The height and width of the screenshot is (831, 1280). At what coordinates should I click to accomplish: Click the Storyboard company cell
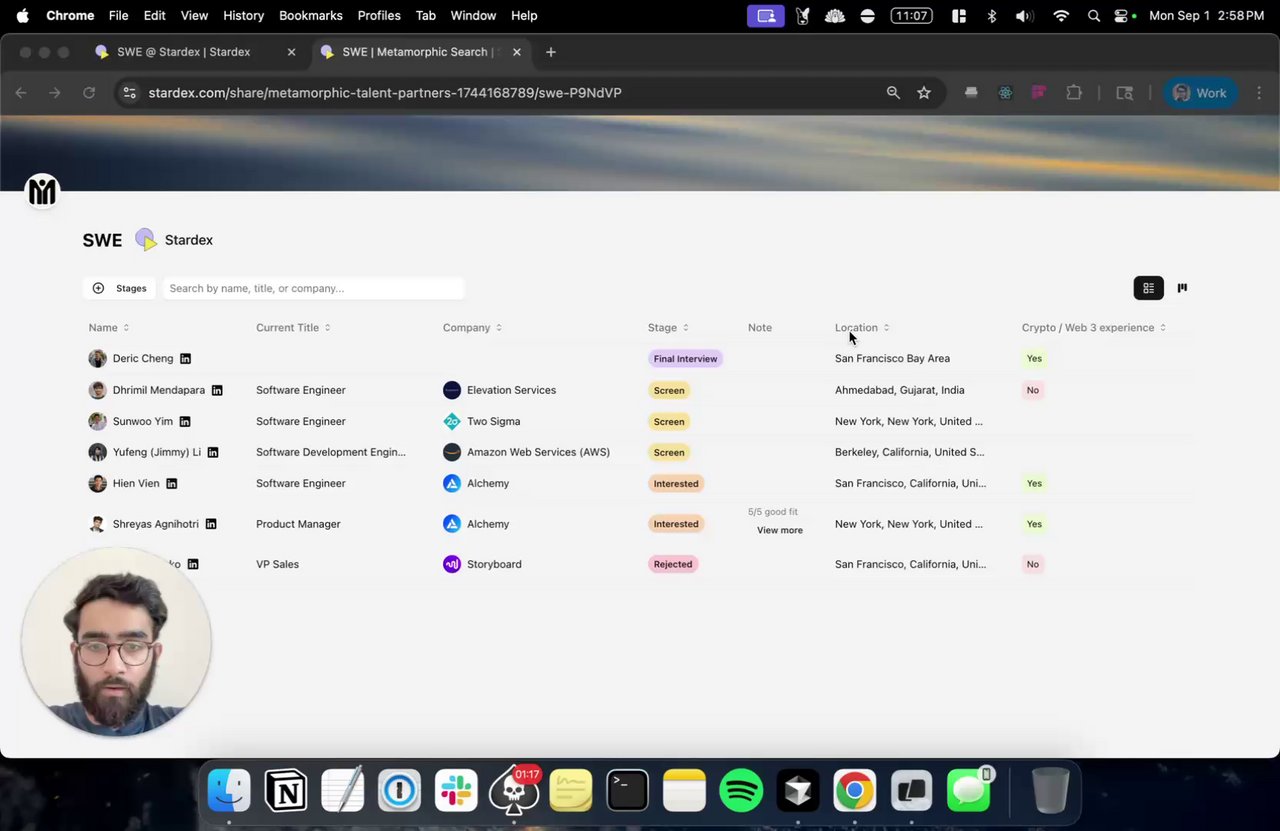(x=483, y=564)
